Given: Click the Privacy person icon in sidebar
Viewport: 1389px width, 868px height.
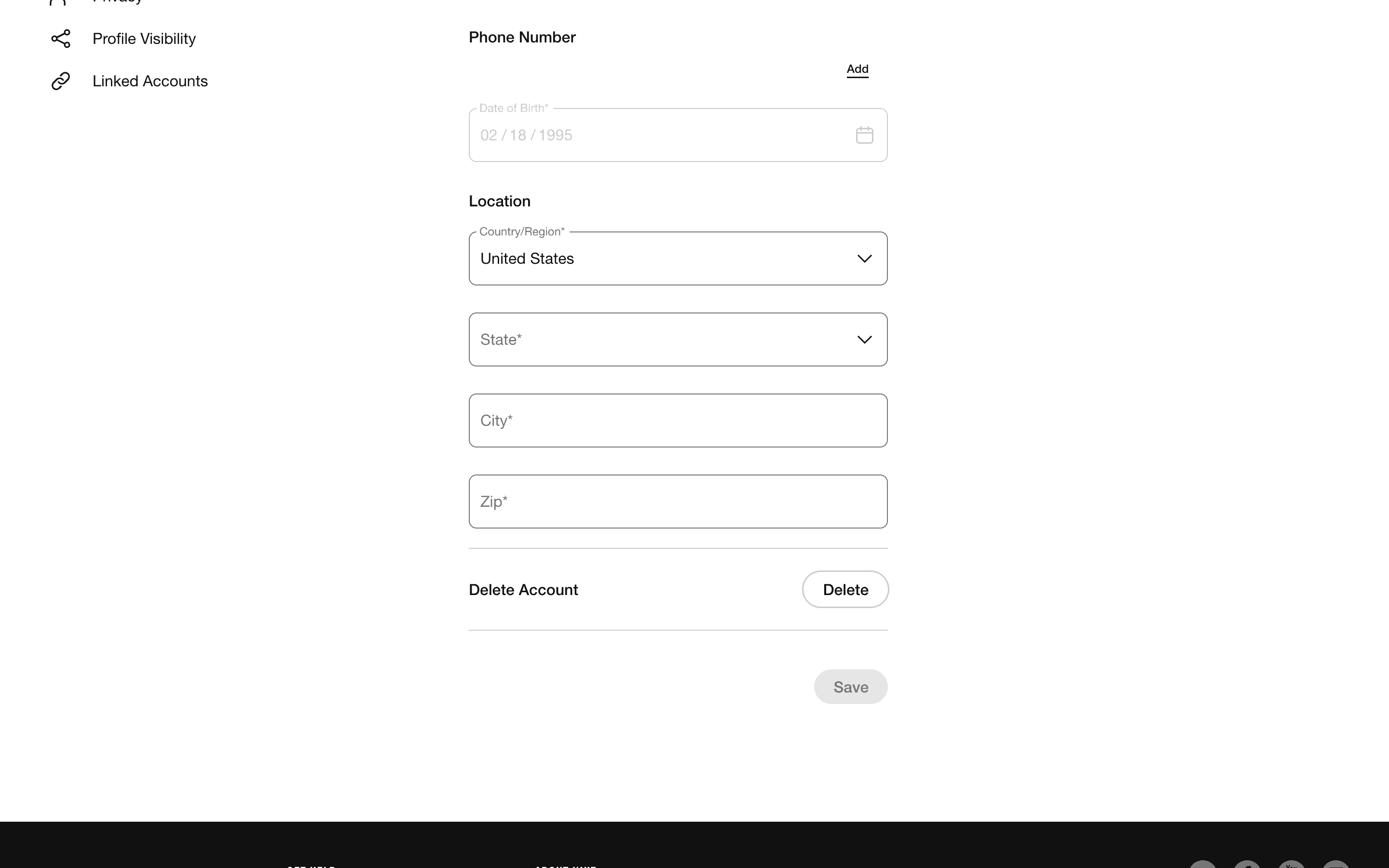Looking at the screenshot, I should [x=58, y=2].
